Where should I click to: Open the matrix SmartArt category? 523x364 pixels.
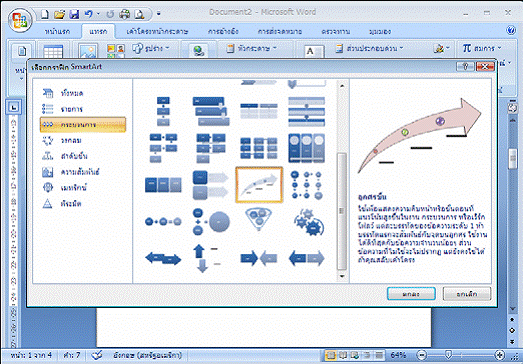coord(64,188)
